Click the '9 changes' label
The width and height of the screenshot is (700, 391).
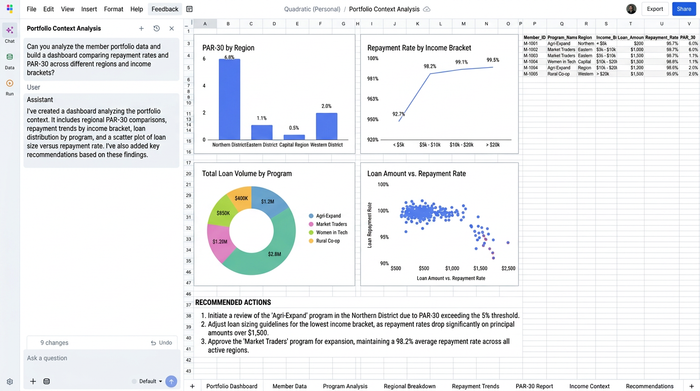(54, 343)
